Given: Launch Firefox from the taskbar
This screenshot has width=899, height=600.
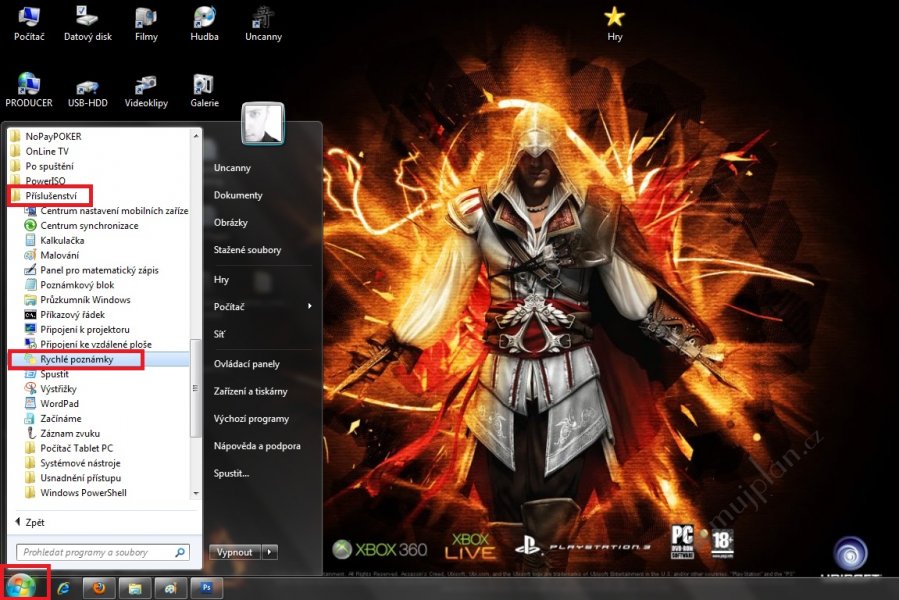Looking at the screenshot, I should 99,588.
